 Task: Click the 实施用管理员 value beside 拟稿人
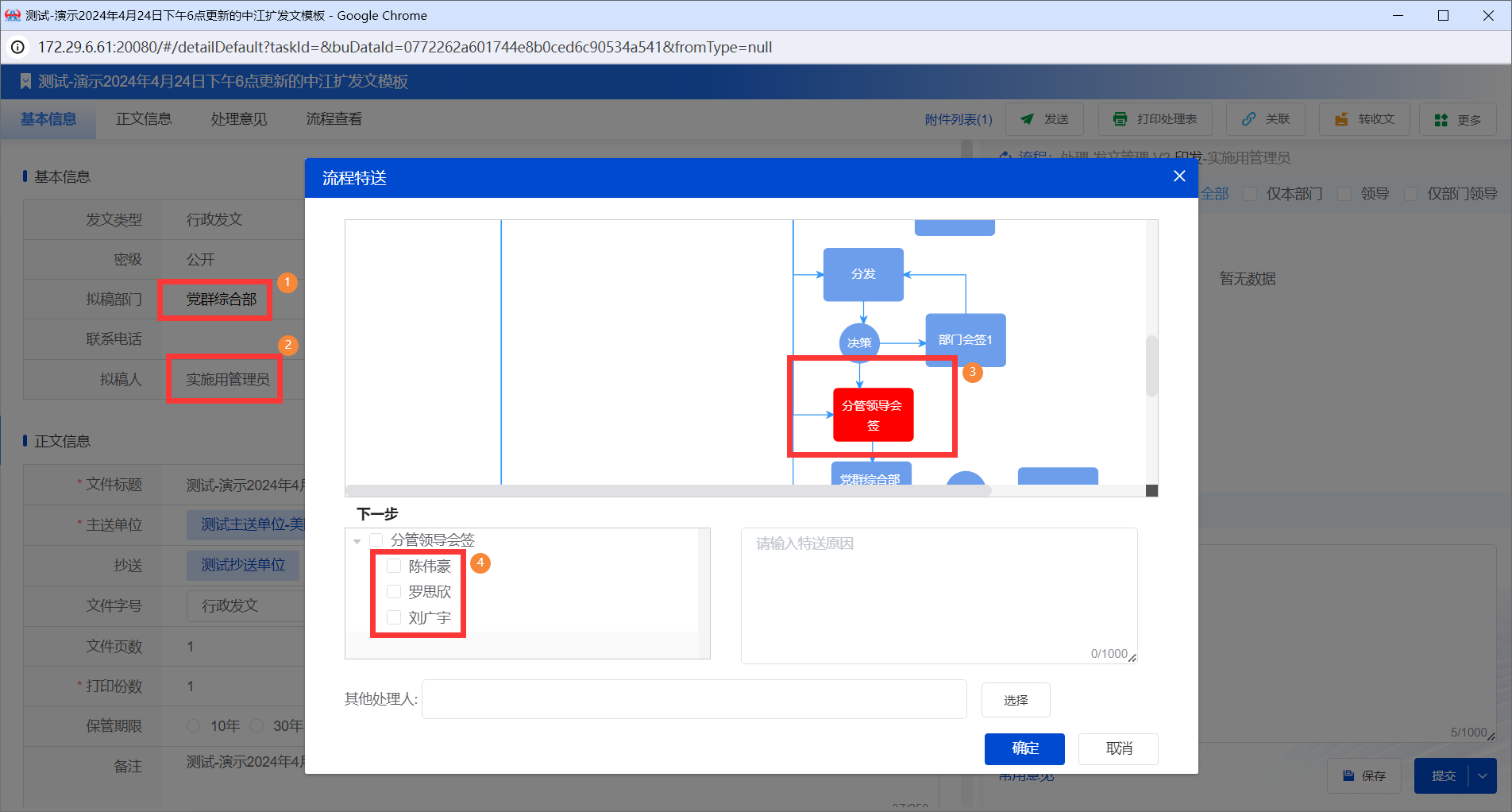point(228,380)
